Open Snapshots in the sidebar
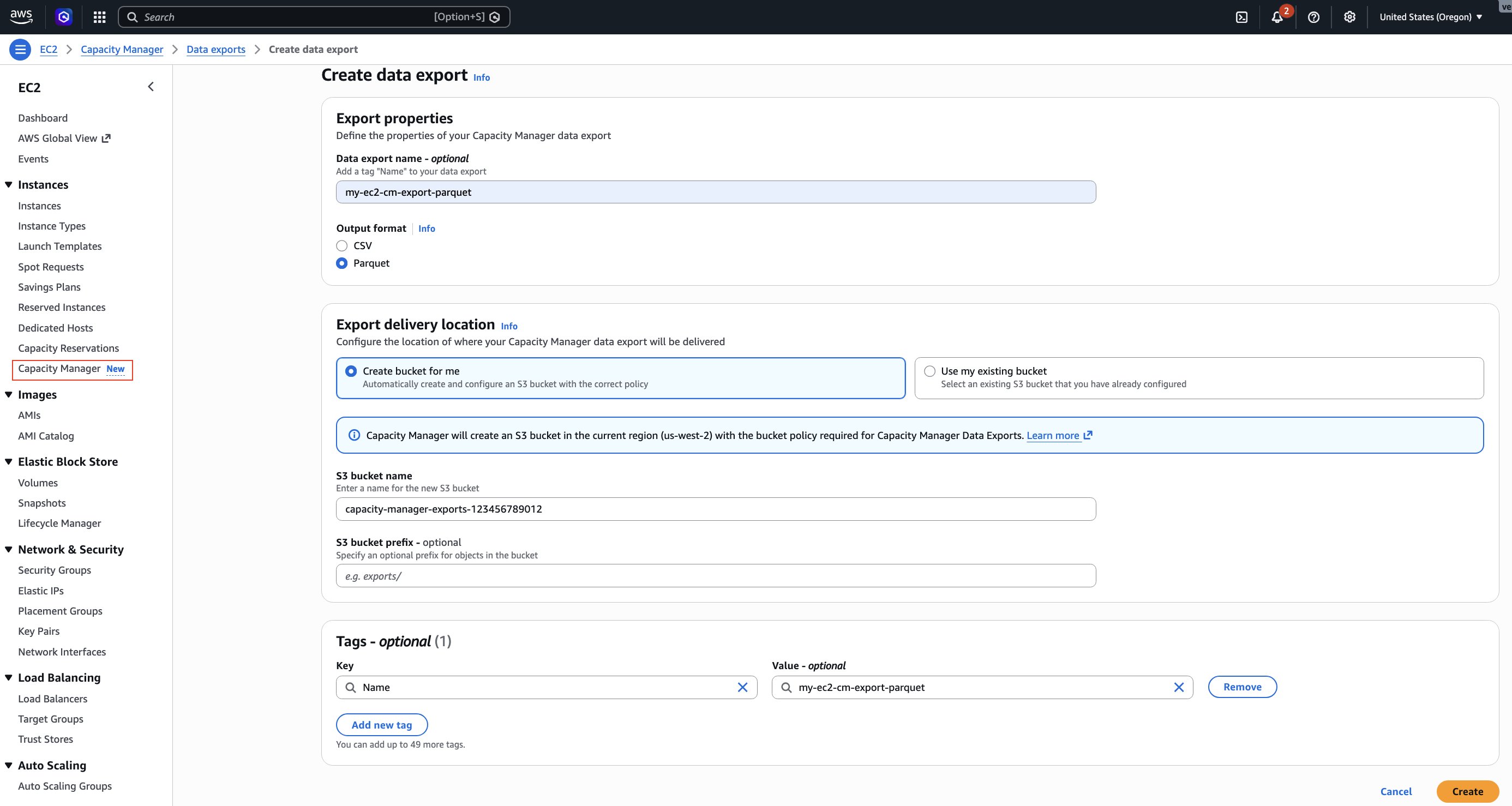 (42, 503)
